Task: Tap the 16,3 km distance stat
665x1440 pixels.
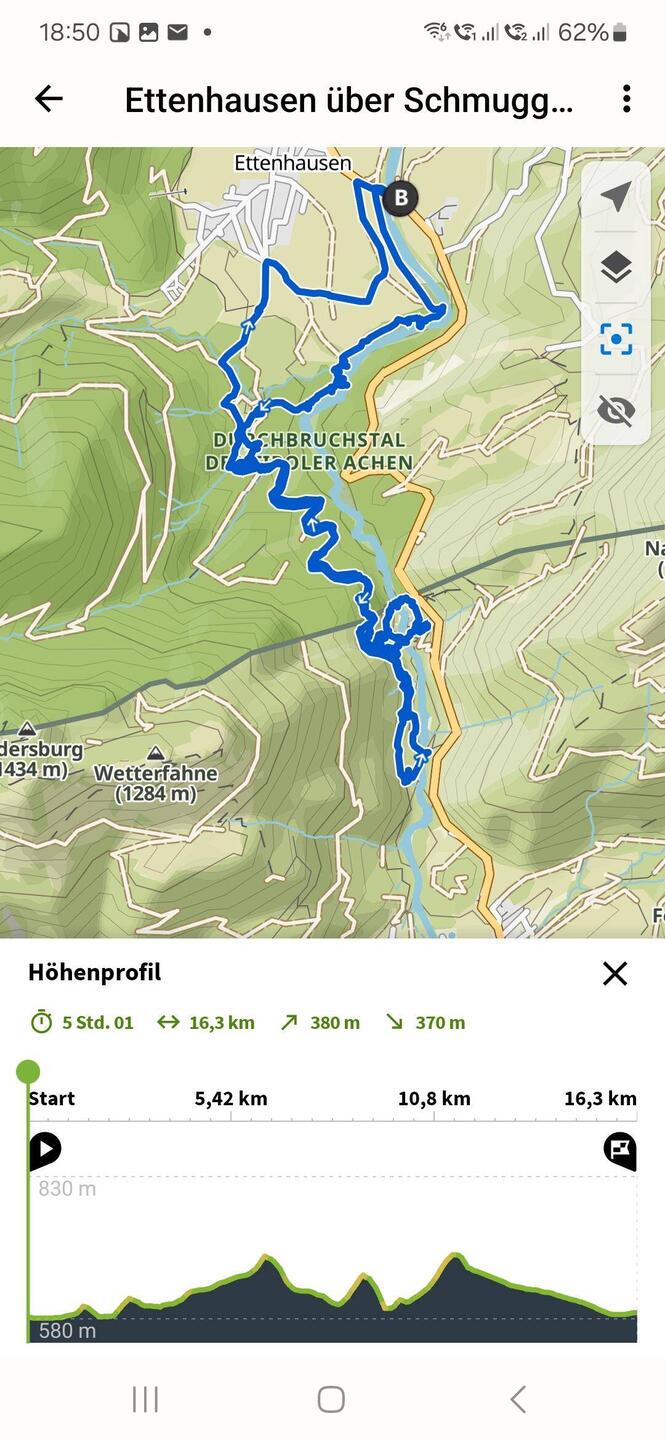Action: click(x=206, y=1022)
